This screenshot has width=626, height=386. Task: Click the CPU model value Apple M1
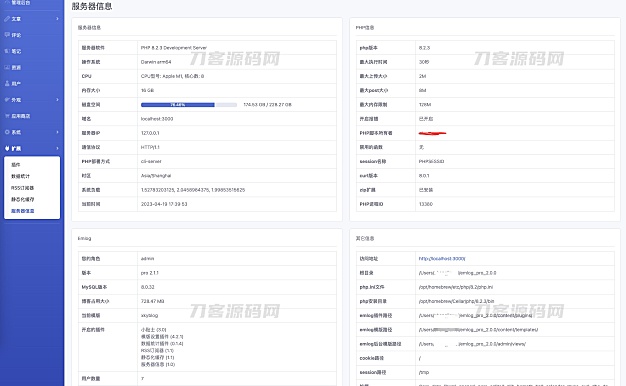(x=172, y=76)
